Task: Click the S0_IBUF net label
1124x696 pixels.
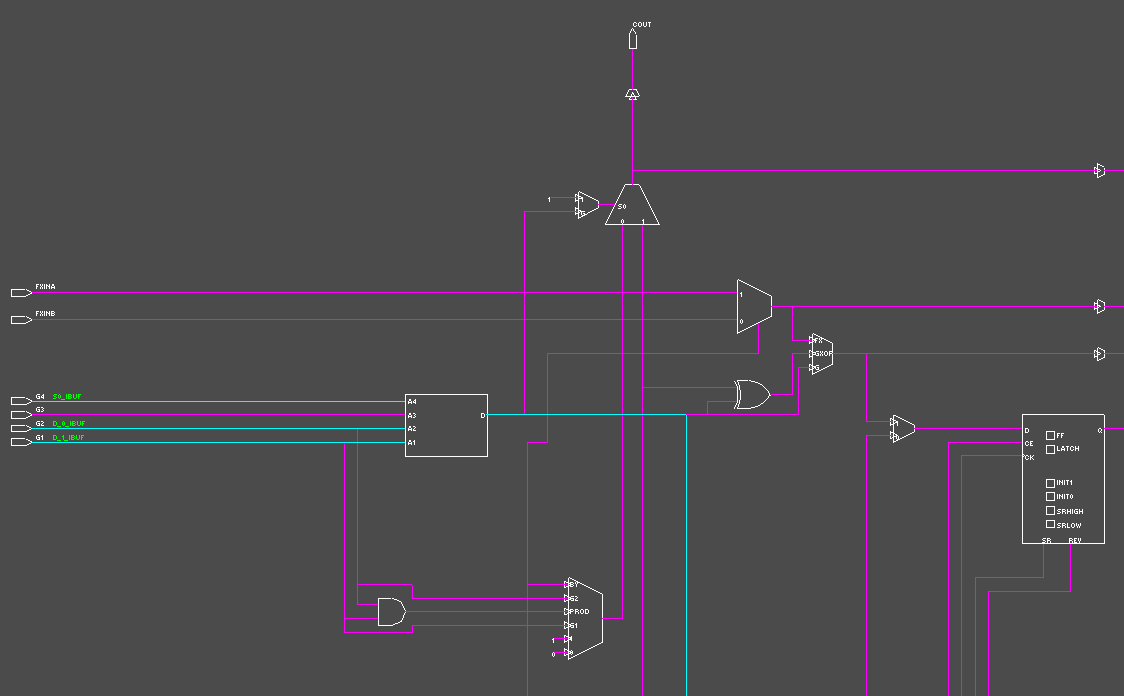Action: tap(67, 396)
